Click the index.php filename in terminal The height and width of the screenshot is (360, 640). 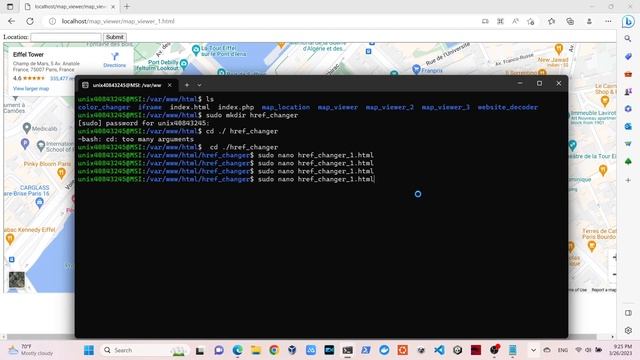236,107
